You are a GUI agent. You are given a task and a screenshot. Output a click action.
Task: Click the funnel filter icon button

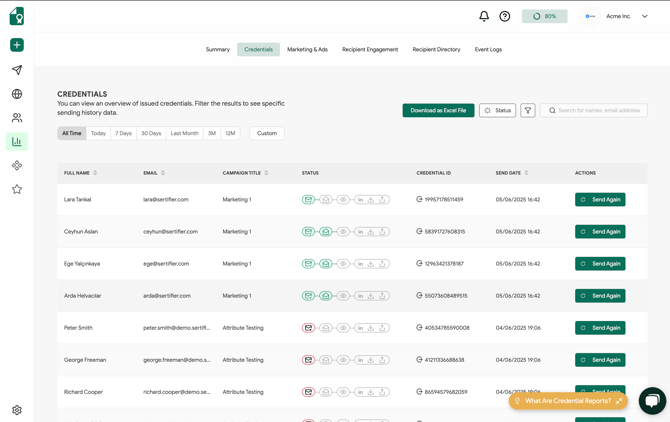coord(528,110)
